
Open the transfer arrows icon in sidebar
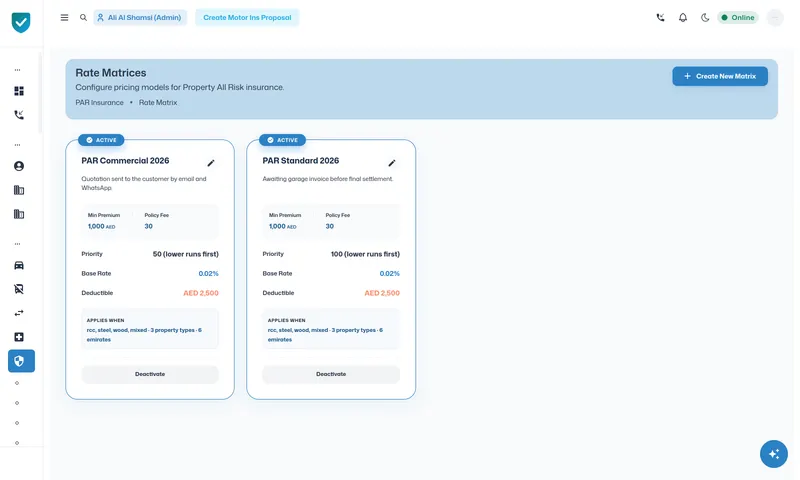19,313
